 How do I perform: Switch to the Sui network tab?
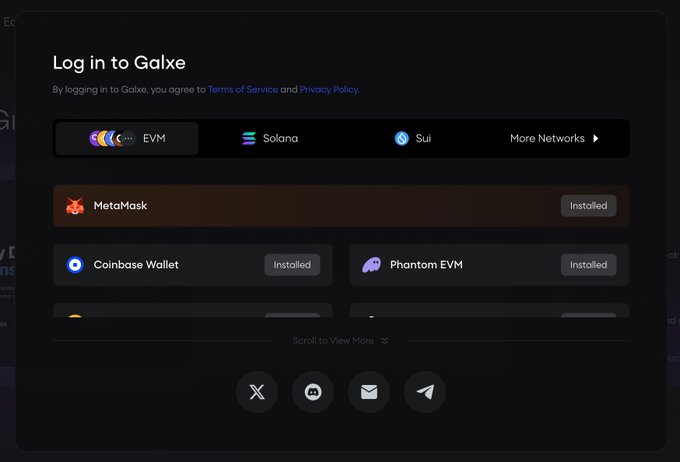[412, 138]
